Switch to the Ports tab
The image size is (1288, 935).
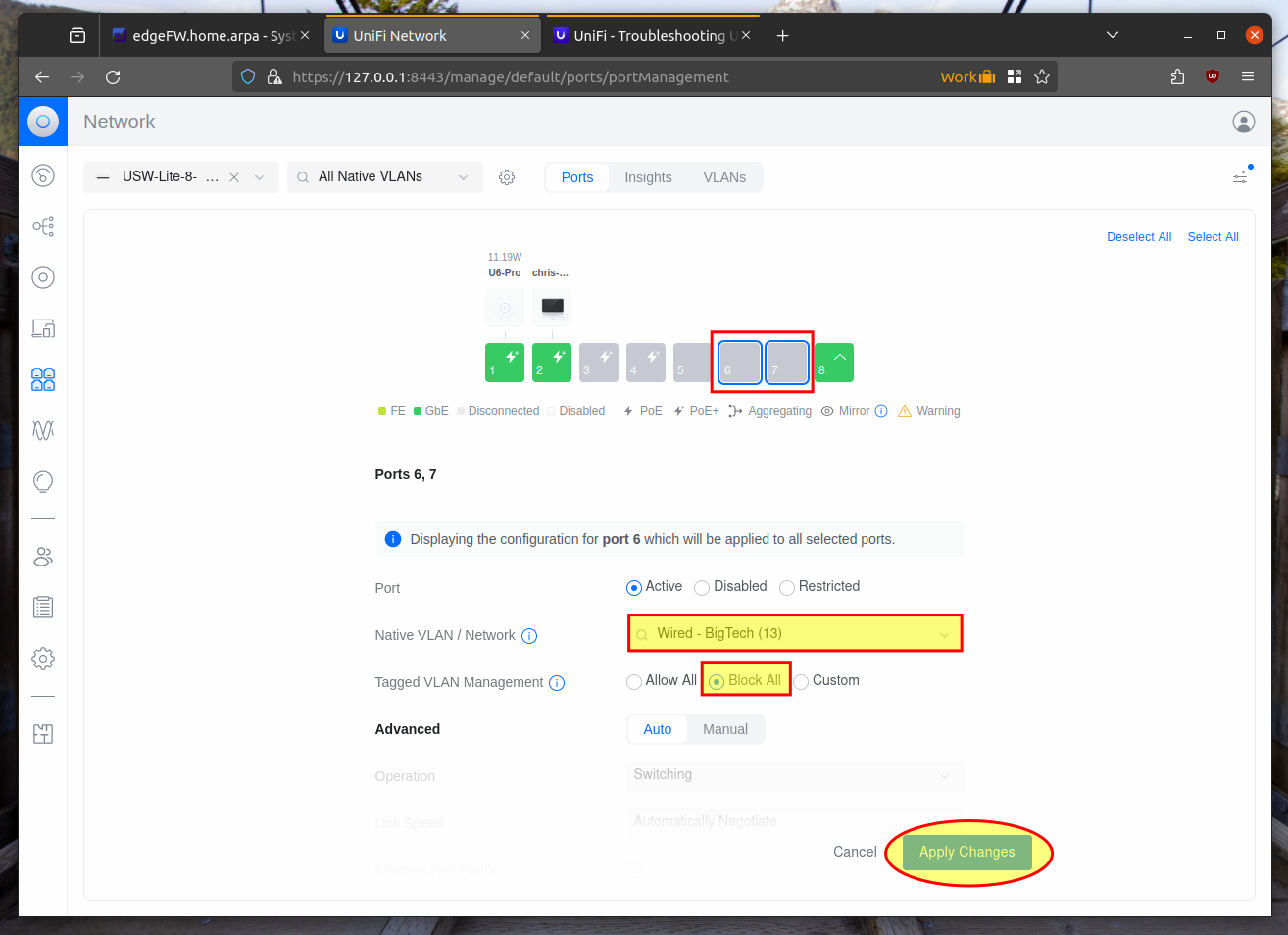(x=577, y=177)
